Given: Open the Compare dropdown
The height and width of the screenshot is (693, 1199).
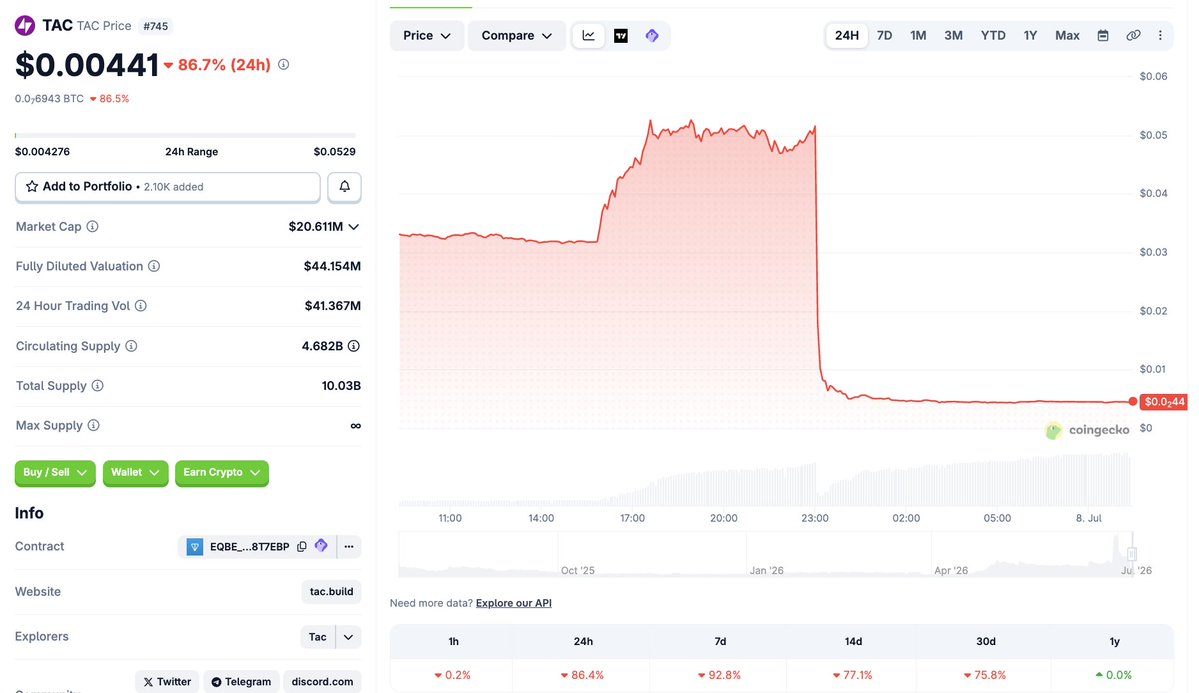Looking at the screenshot, I should (516, 36).
